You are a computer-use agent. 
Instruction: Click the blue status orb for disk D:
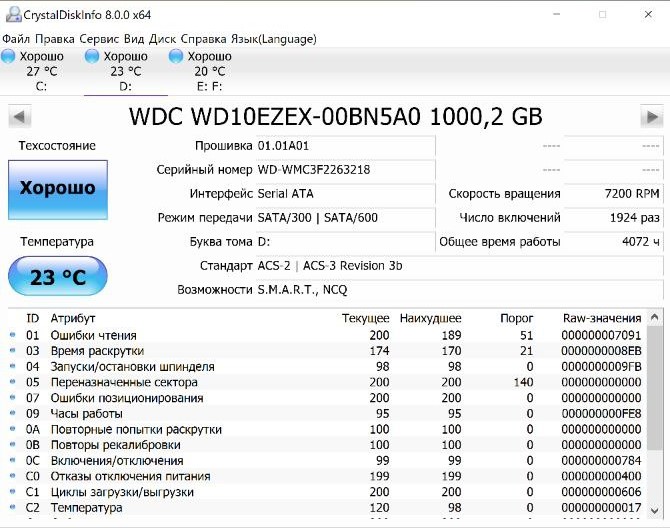[92, 56]
